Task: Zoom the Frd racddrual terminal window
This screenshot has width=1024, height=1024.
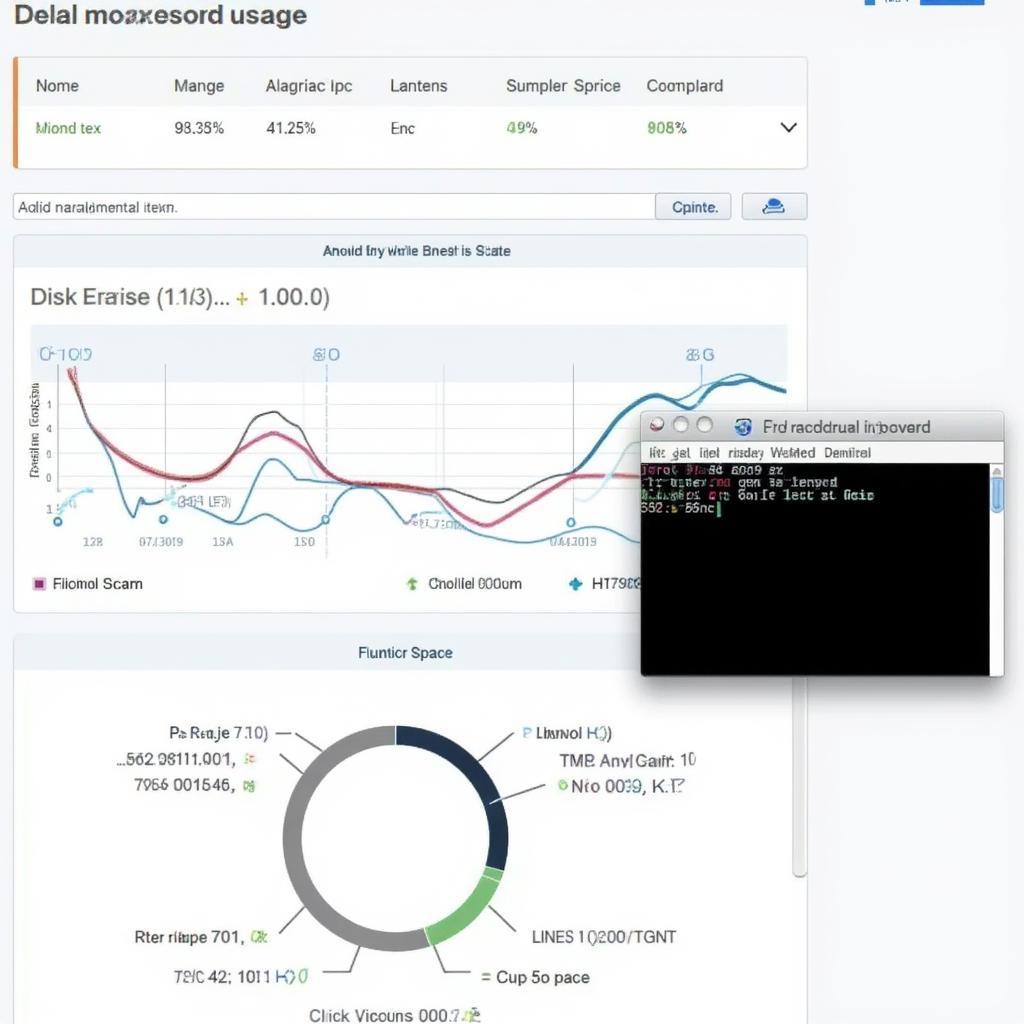Action: (704, 425)
